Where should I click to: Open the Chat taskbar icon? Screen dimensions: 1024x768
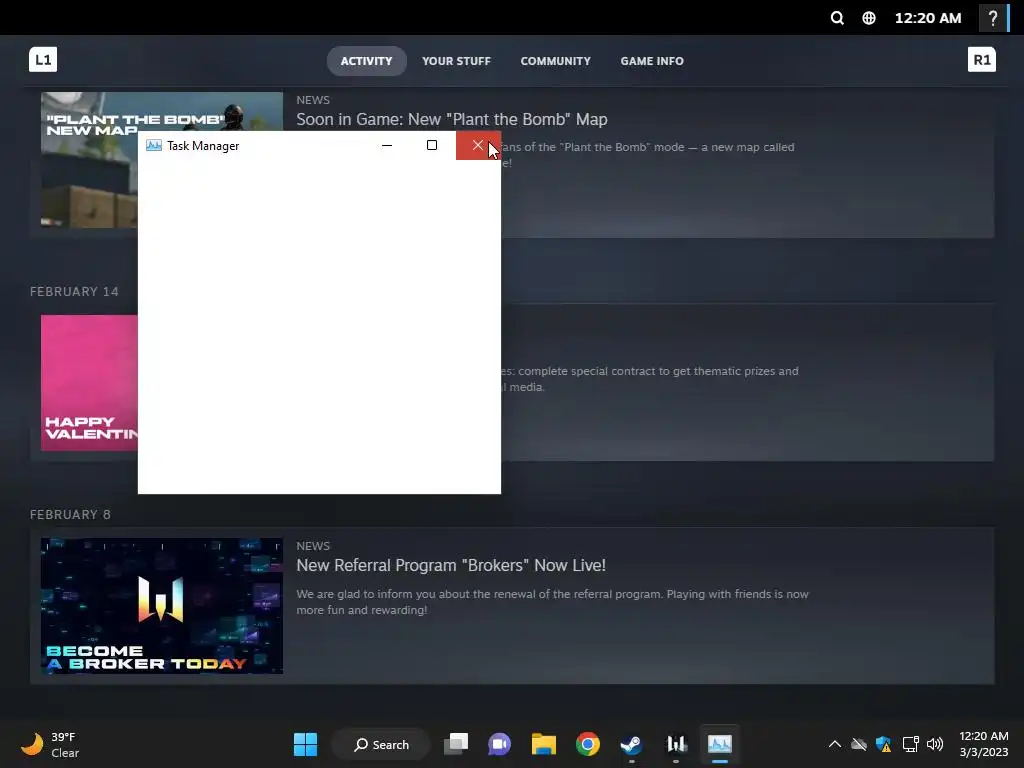500,744
